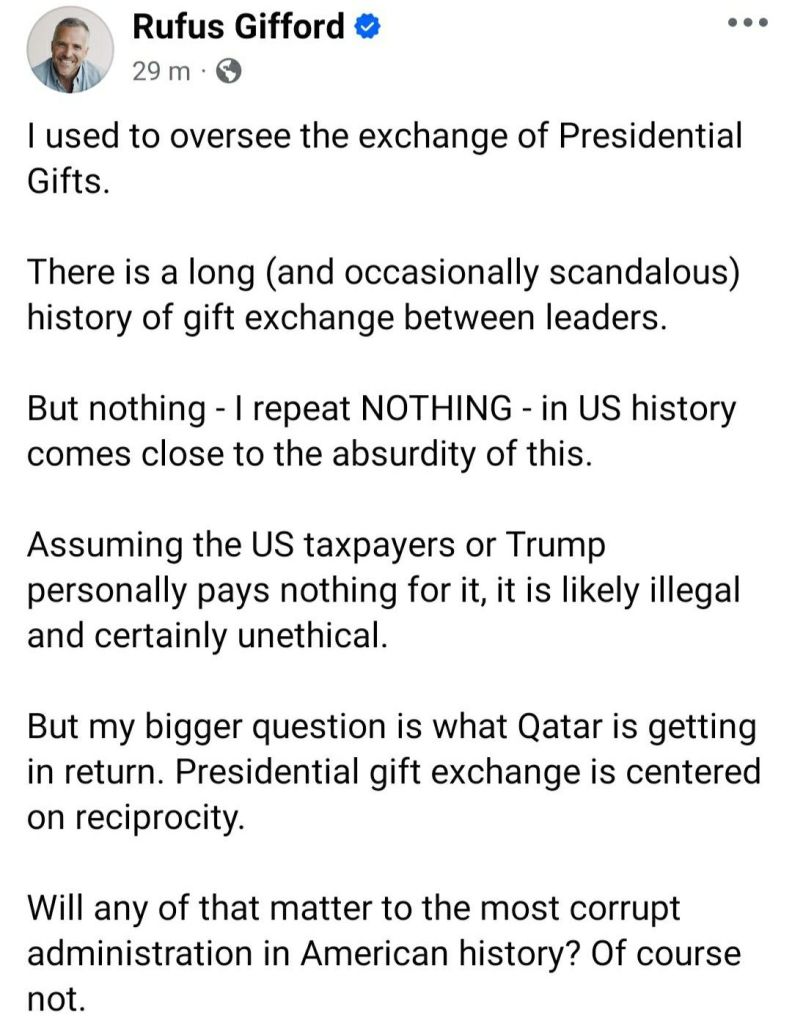Click the word "Trump" in the post
Viewport: 792px width, 1023px height.
[553, 545]
